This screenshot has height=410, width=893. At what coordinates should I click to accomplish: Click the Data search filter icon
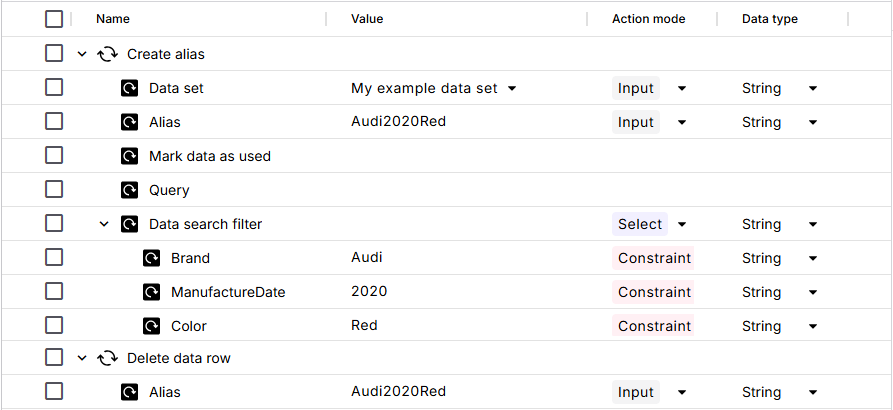click(x=129, y=224)
